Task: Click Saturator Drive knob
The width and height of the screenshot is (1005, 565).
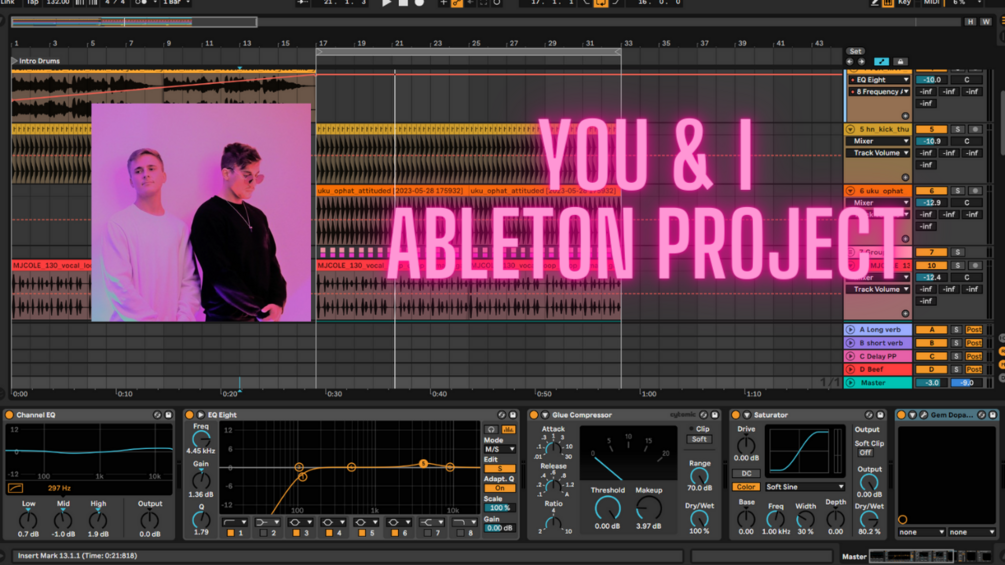Action: pos(745,445)
